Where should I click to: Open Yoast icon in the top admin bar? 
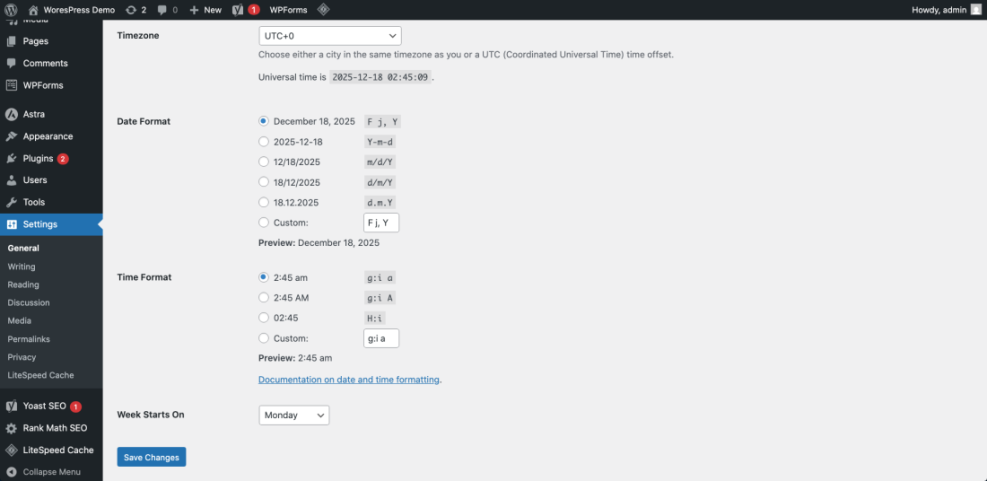click(238, 9)
